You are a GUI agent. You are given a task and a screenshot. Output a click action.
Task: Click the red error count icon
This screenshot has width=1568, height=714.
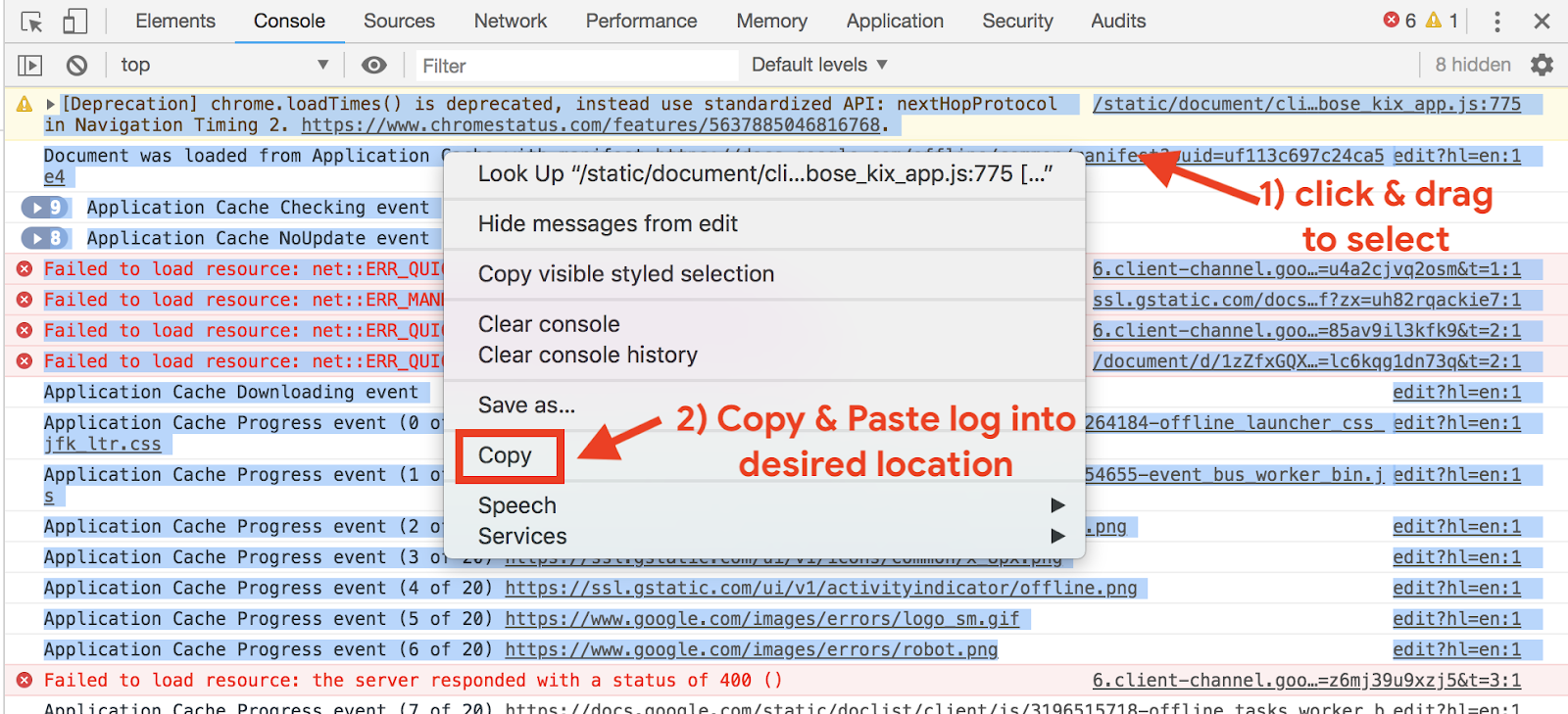[x=1392, y=20]
